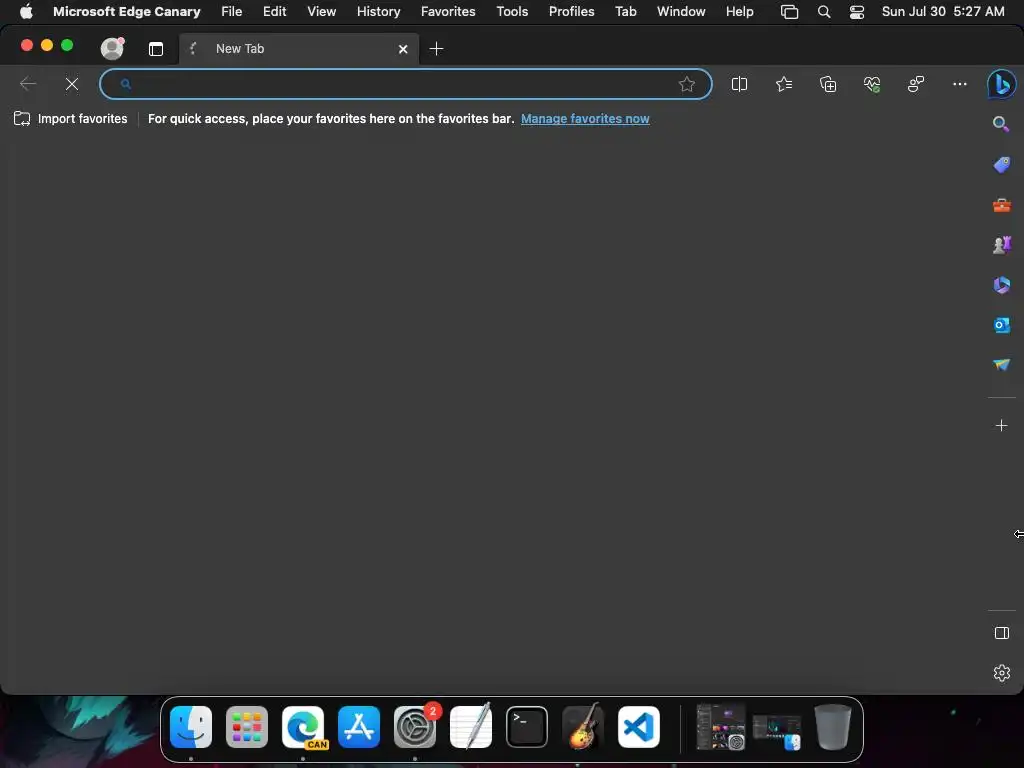
Task: Add a new app to the sidebar
Action: click(x=1001, y=426)
